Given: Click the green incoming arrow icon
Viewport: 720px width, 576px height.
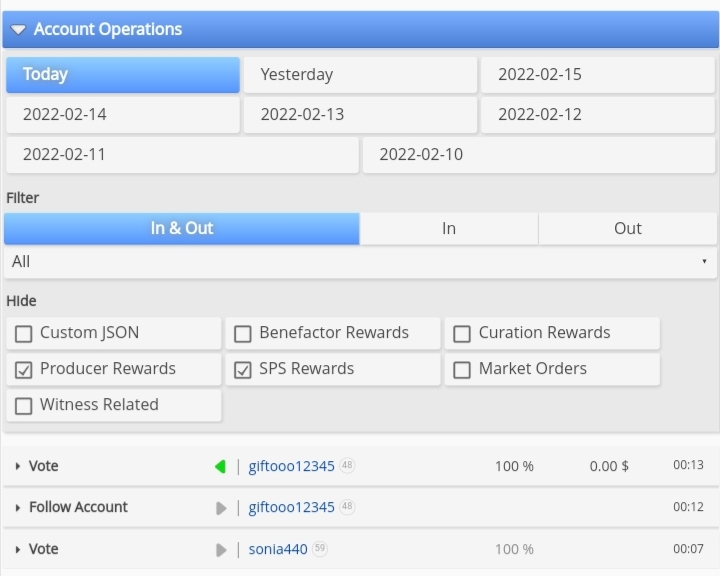Looking at the screenshot, I should 220,467.
